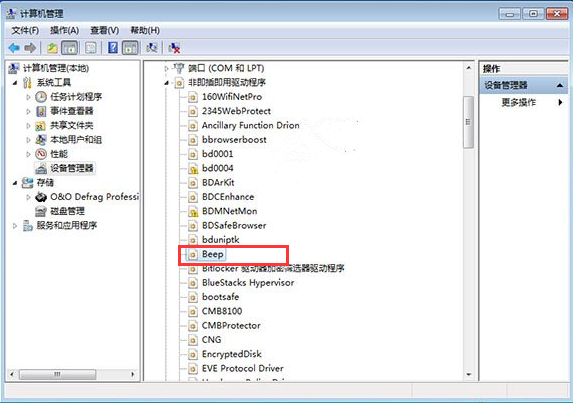Select the 160WifiNetPro driver
This screenshot has height=403, width=573.
(232, 97)
